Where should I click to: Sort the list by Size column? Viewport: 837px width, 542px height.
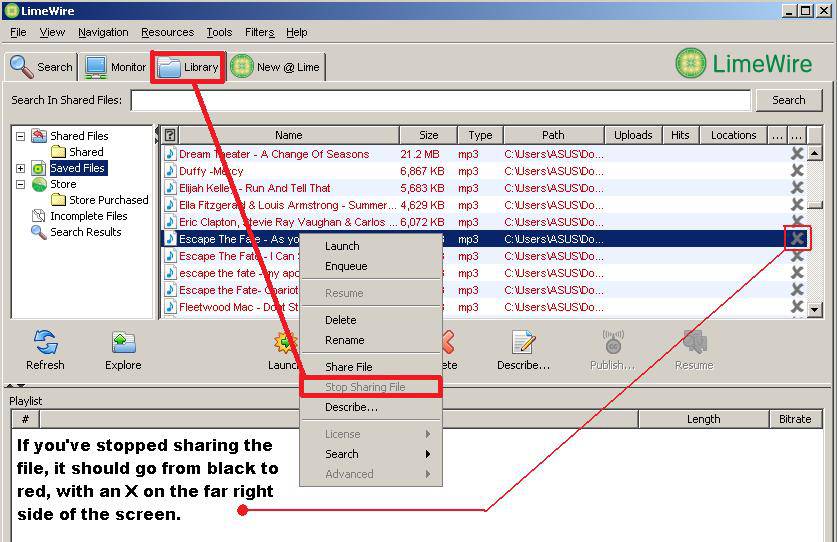[428, 135]
